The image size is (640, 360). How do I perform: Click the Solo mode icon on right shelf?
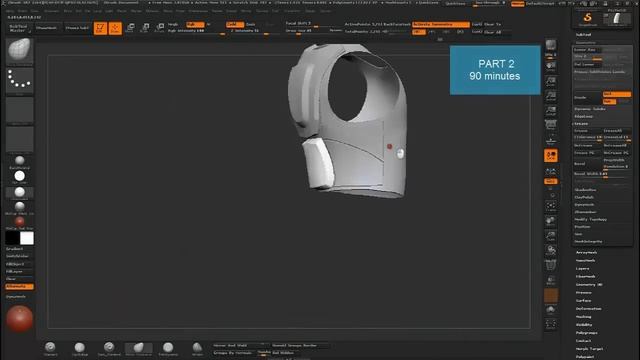pyautogui.click(x=551, y=311)
